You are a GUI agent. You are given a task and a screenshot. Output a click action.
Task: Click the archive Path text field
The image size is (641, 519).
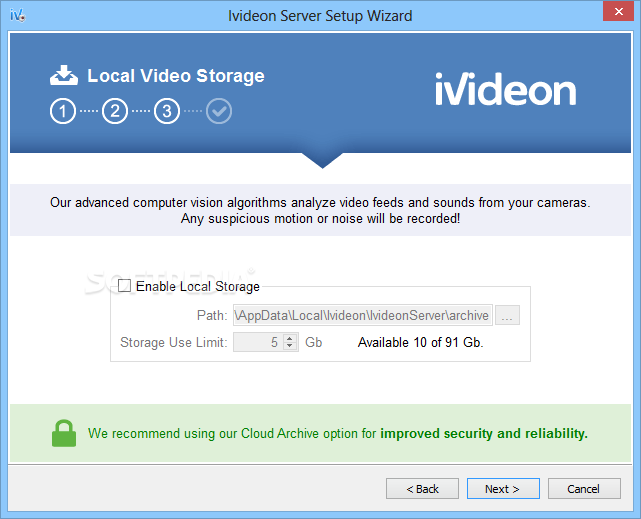coord(363,315)
